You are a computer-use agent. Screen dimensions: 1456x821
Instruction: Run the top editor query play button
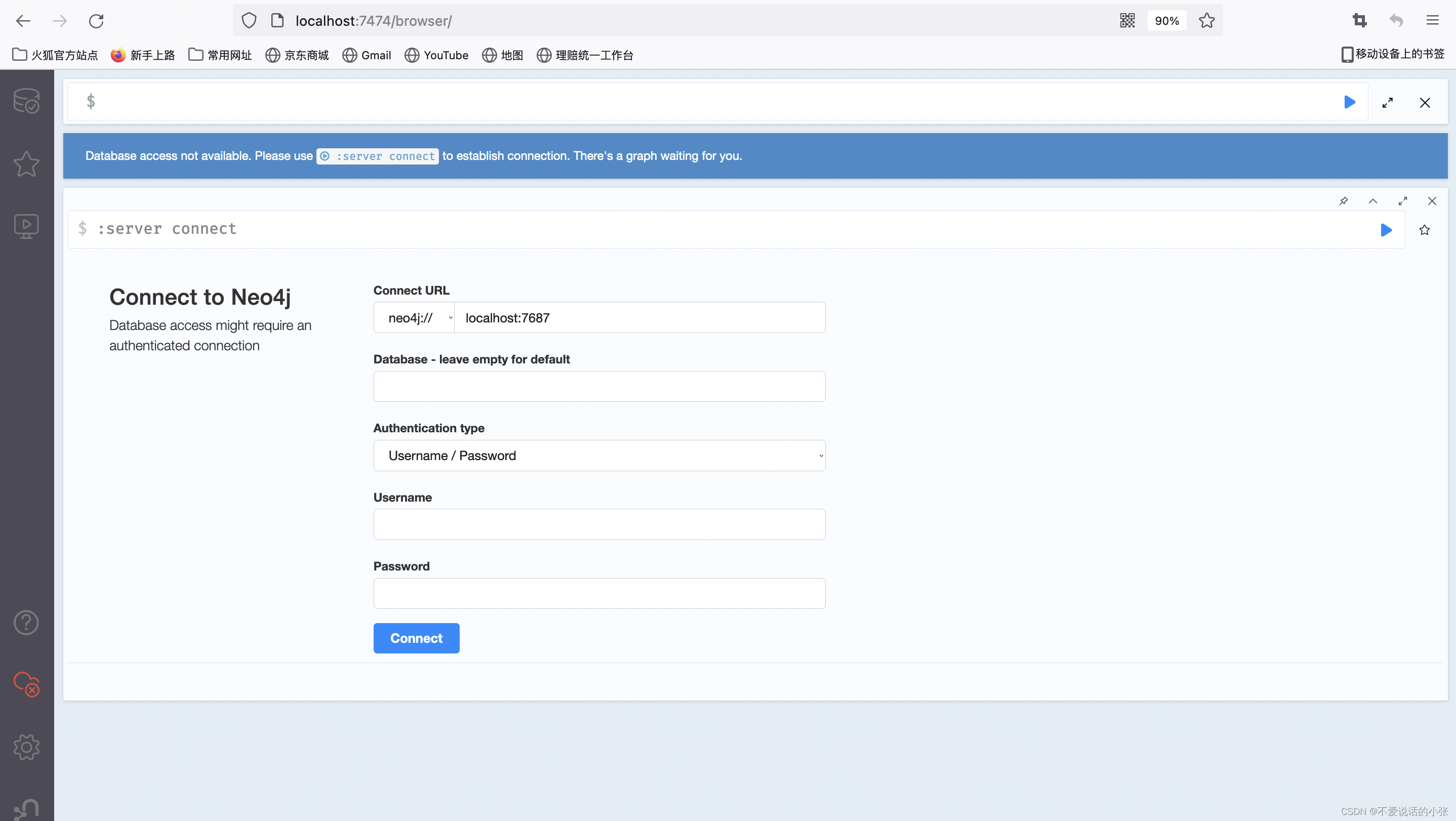coord(1350,102)
